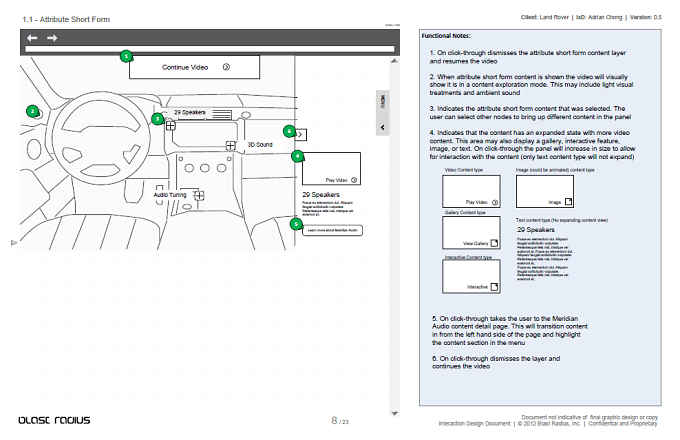
Task: Click the expand icon beside View Gallery
Action: click(494, 243)
